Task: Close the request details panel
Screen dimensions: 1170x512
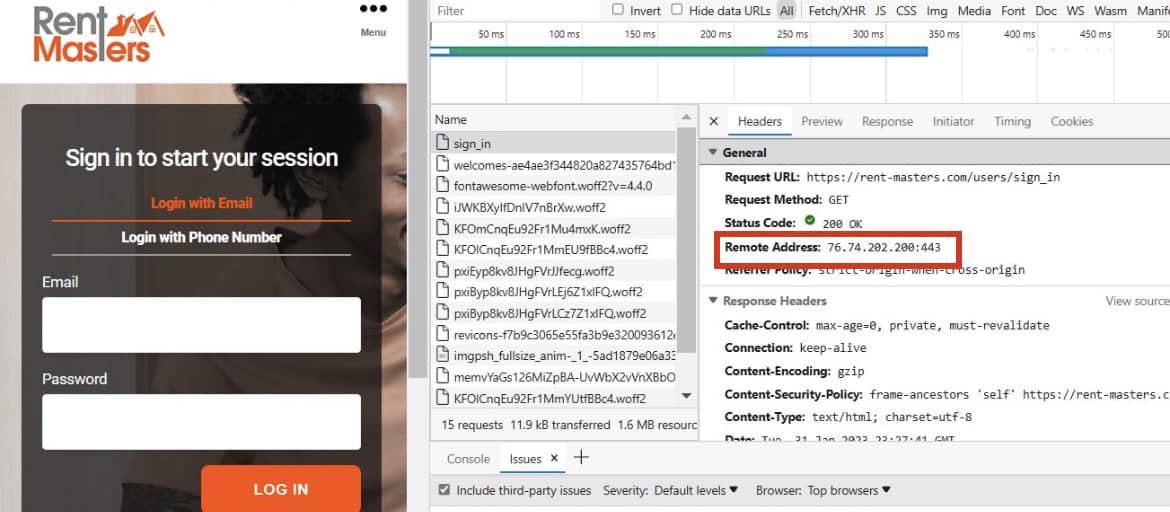Action: click(x=713, y=121)
